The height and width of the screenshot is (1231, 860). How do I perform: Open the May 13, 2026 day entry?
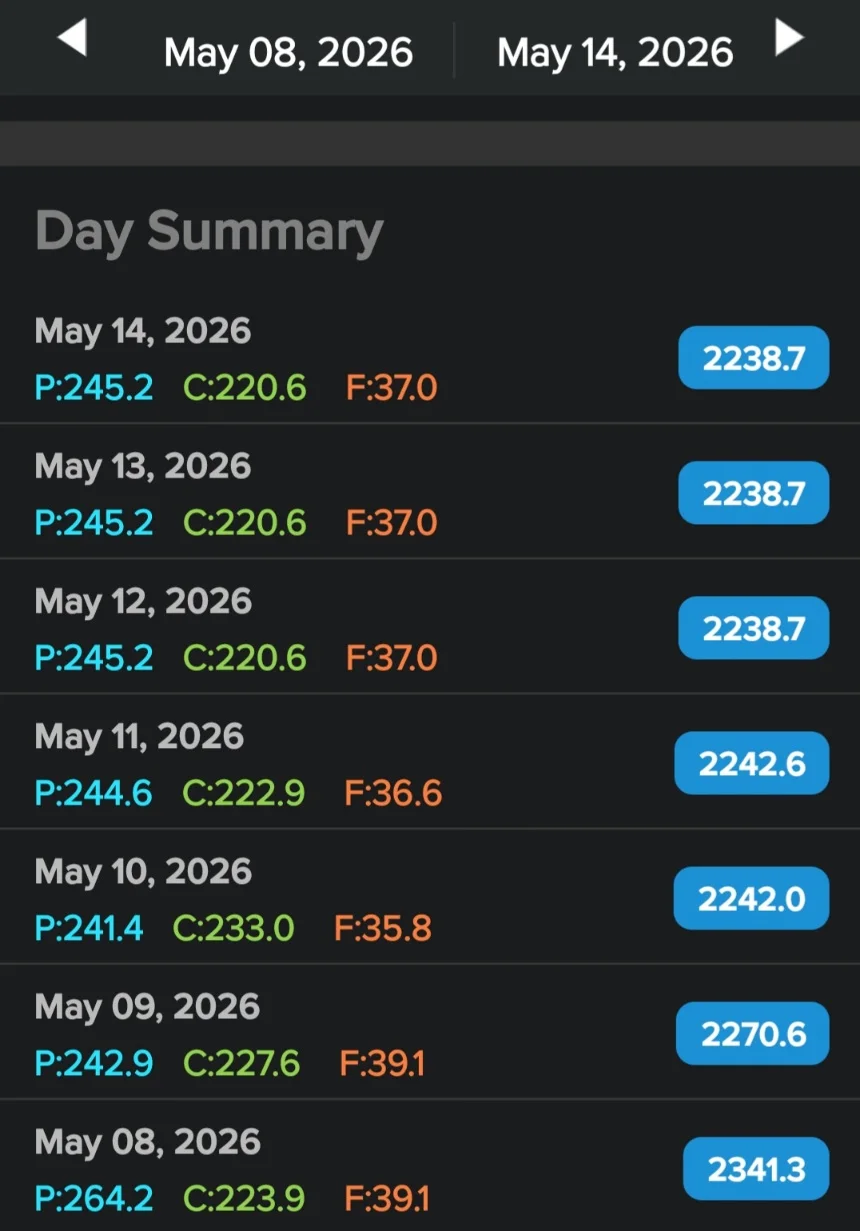pos(430,491)
